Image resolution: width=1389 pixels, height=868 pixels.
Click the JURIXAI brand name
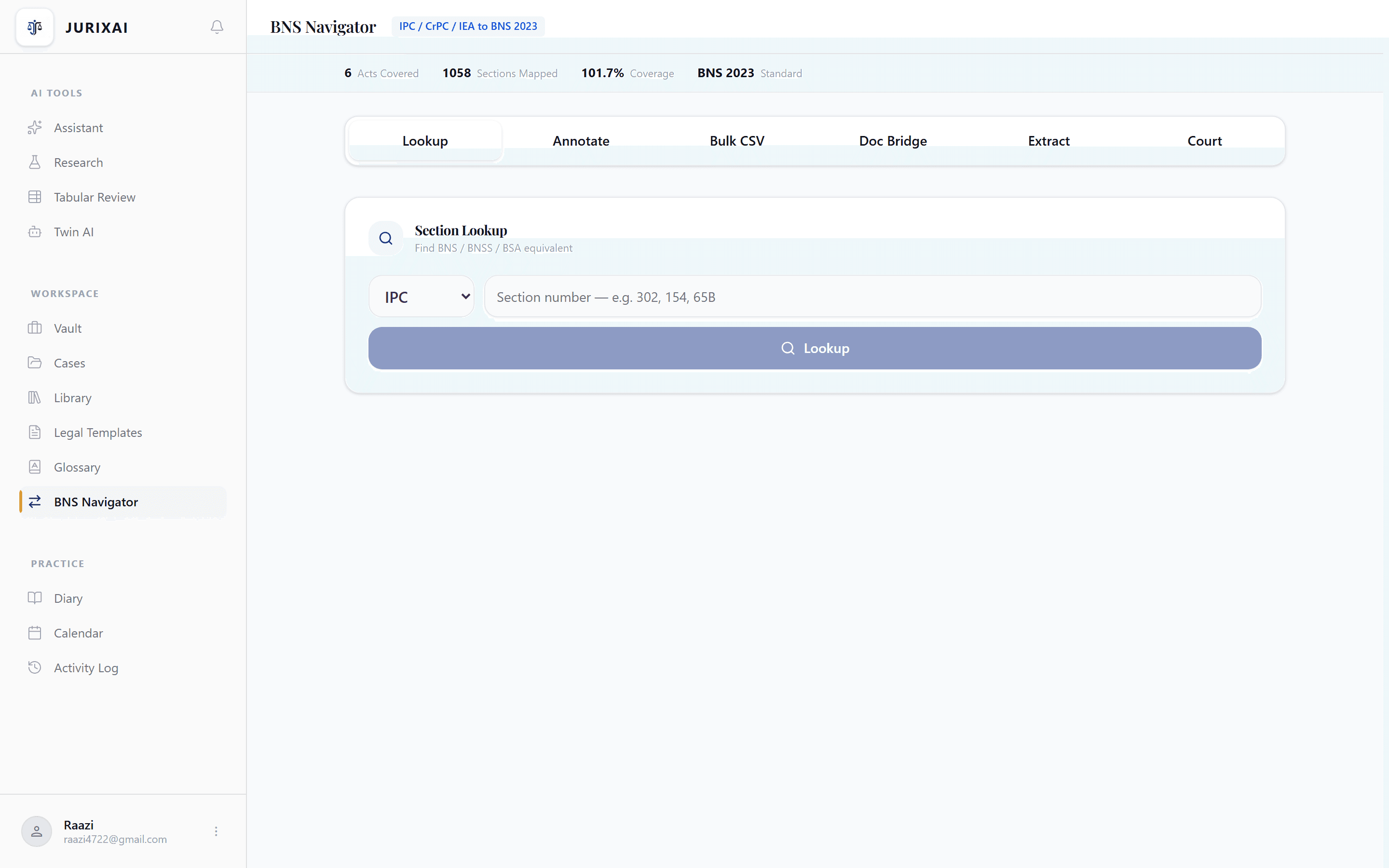96,27
